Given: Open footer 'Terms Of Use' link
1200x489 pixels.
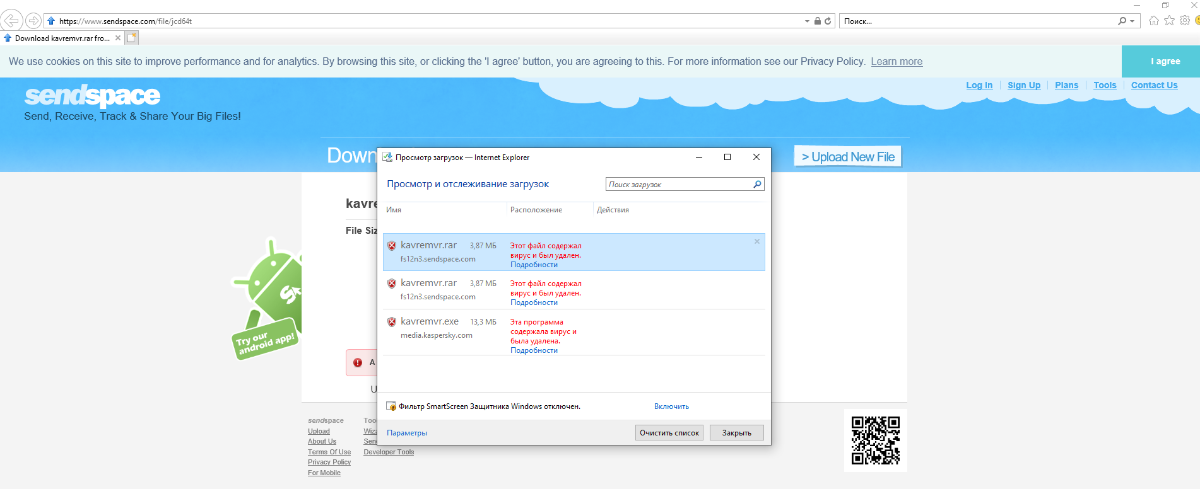Looking at the screenshot, I should pyautogui.click(x=329, y=452).
